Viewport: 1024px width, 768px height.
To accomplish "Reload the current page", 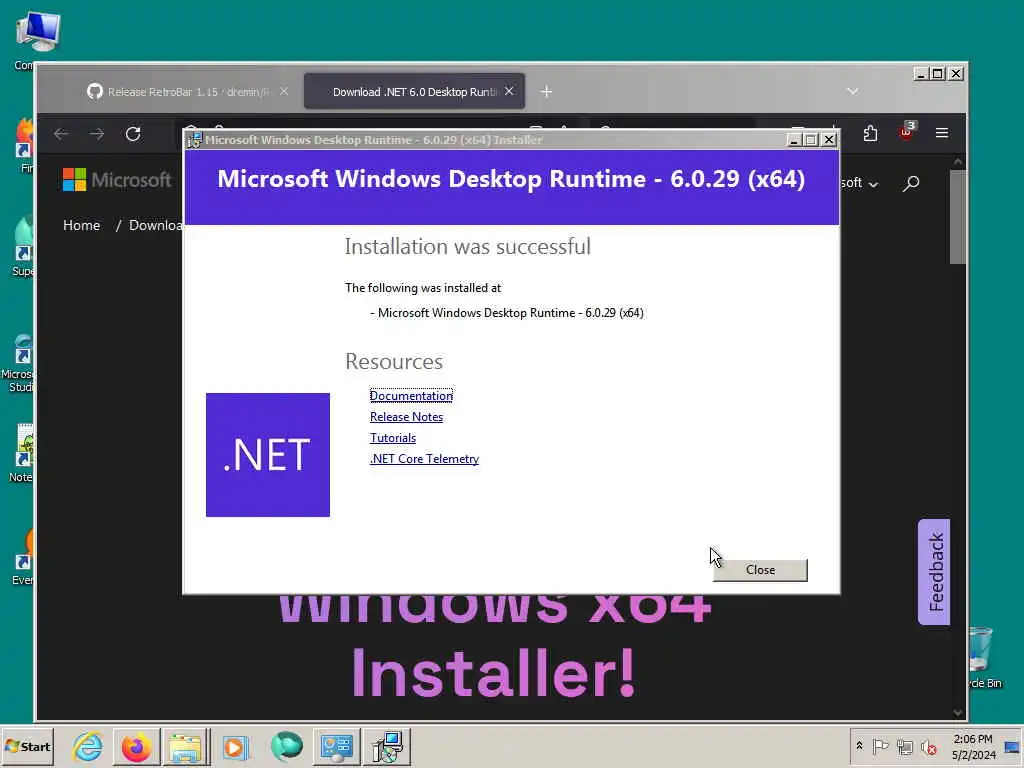I will 133,134.
